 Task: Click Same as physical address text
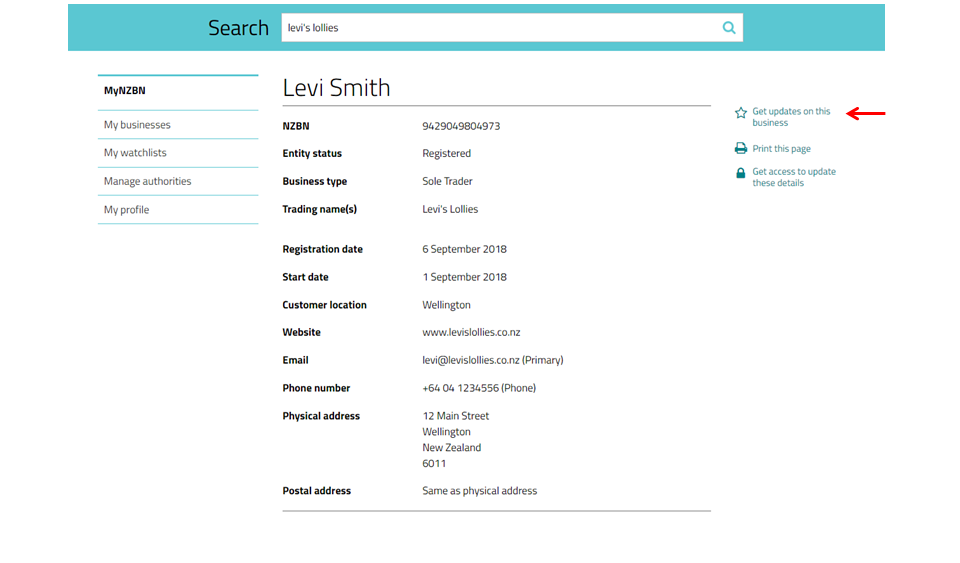tap(479, 491)
